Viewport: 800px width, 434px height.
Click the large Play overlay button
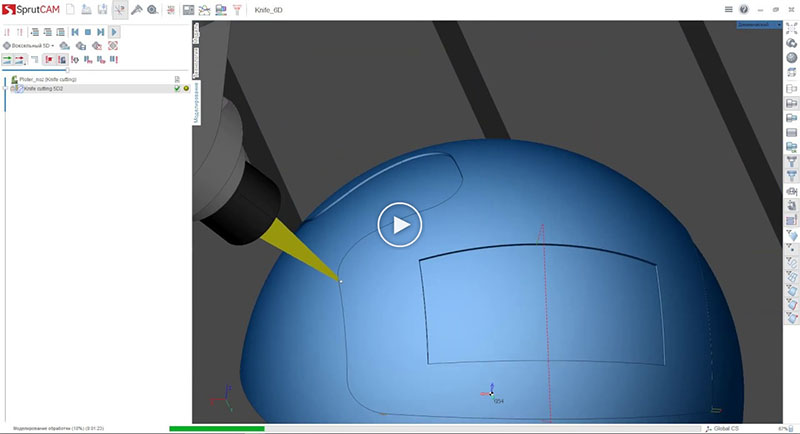(x=400, y=225)
